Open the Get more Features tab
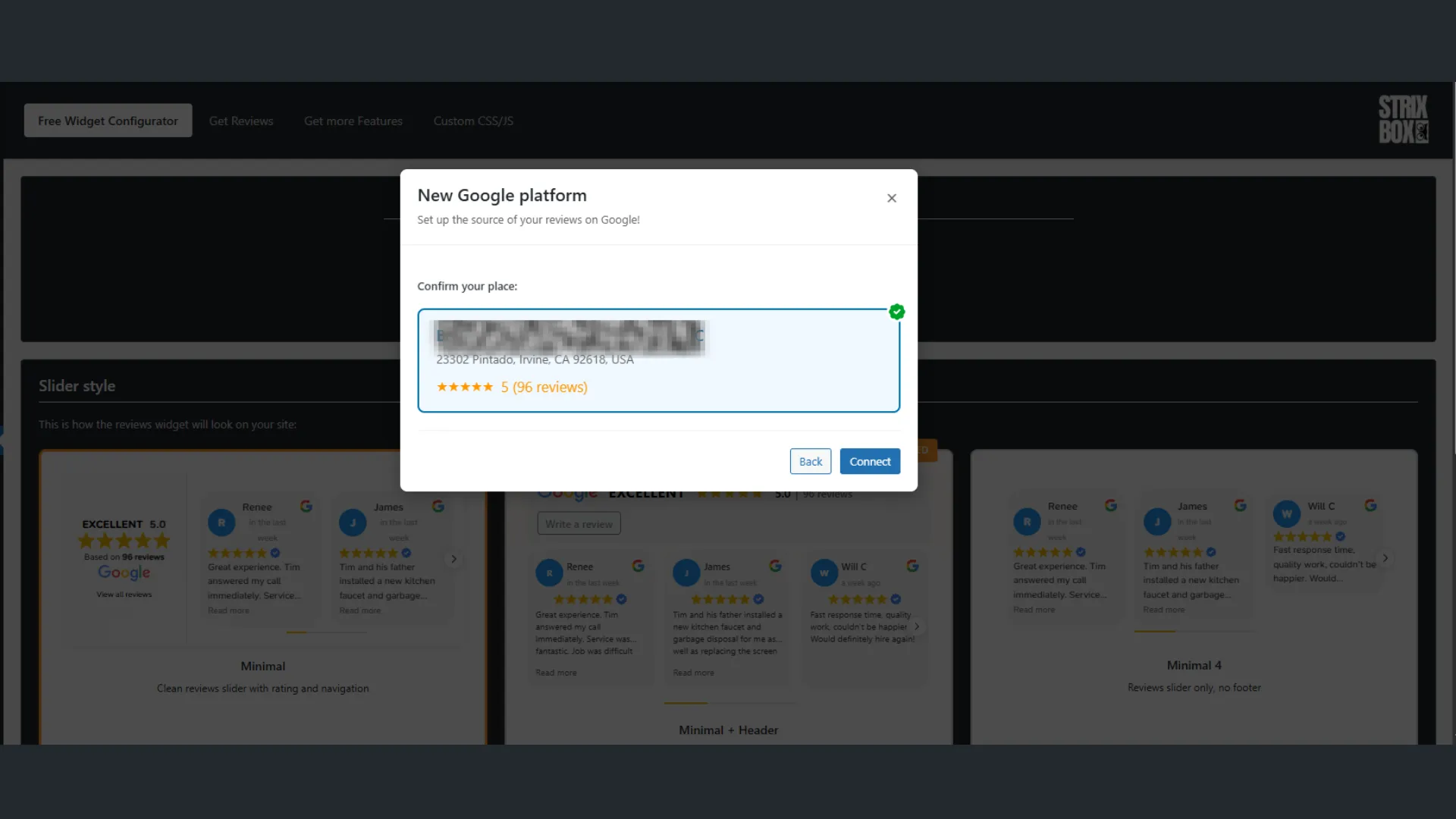 pyautogui.click(x=353, y=121)
